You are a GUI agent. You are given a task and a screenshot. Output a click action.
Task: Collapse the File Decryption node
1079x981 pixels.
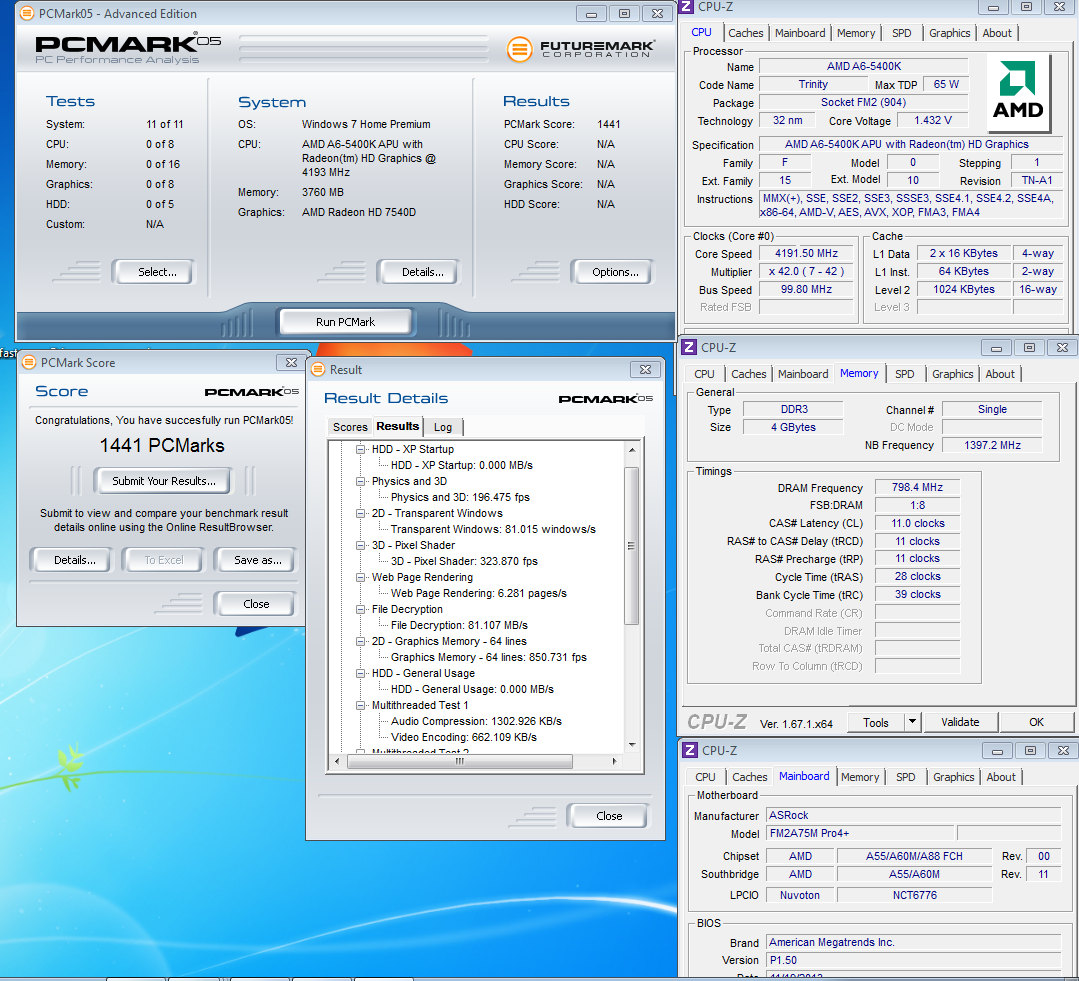(x=360, y=610)
